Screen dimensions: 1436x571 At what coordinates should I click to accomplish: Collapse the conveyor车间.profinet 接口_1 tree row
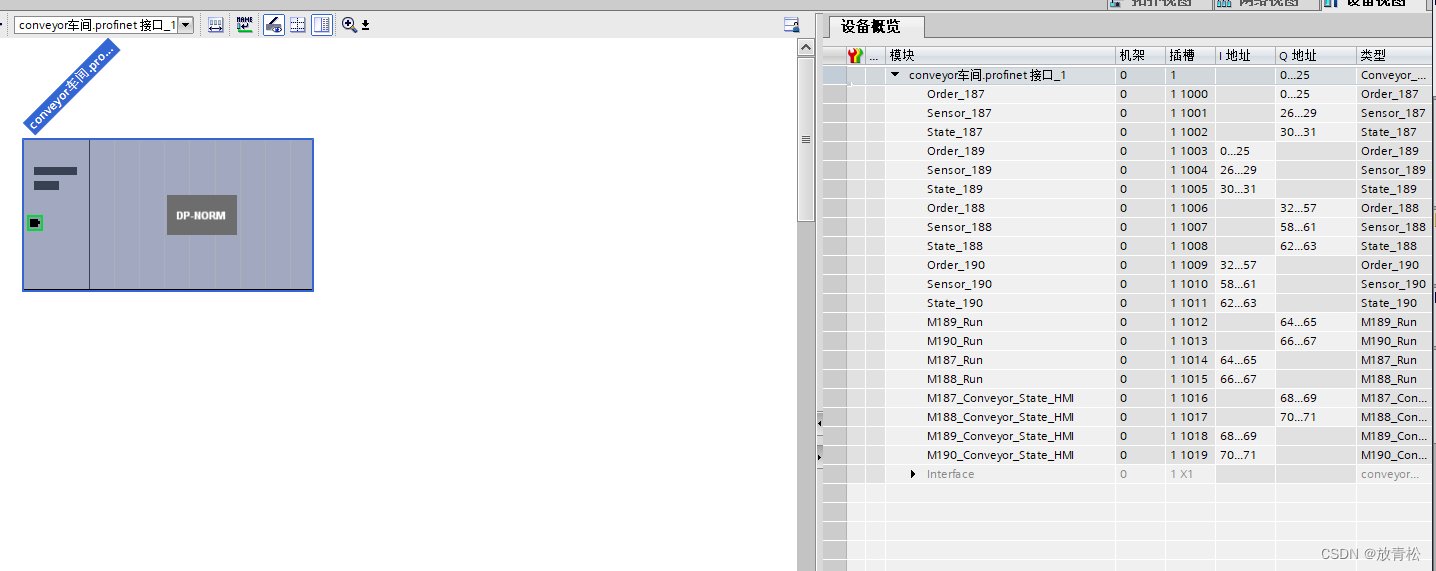coord(895,75)
